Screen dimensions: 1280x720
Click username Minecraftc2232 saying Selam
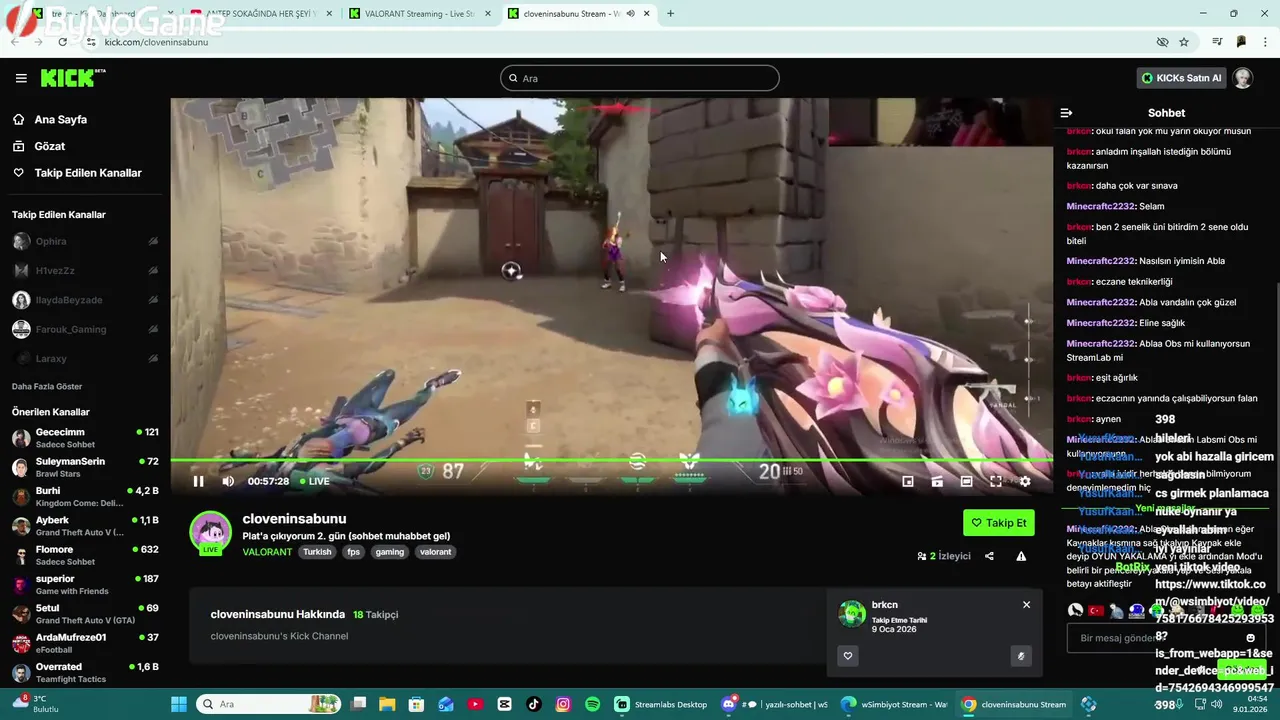[x=1100, y=206]
